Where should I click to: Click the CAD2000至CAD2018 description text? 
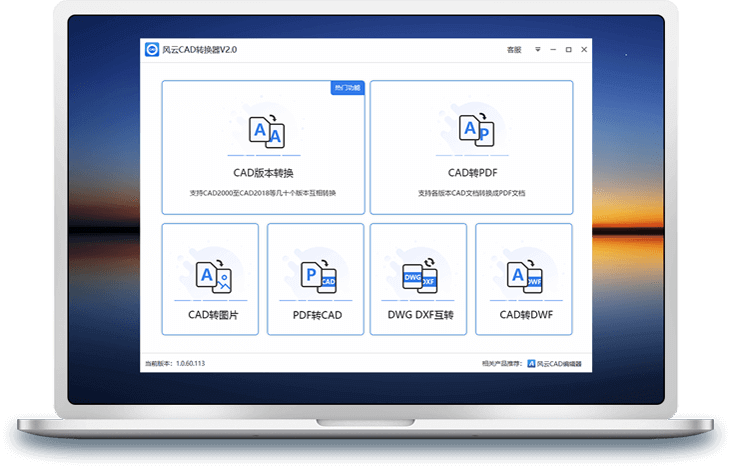click(x=262, y=193)
